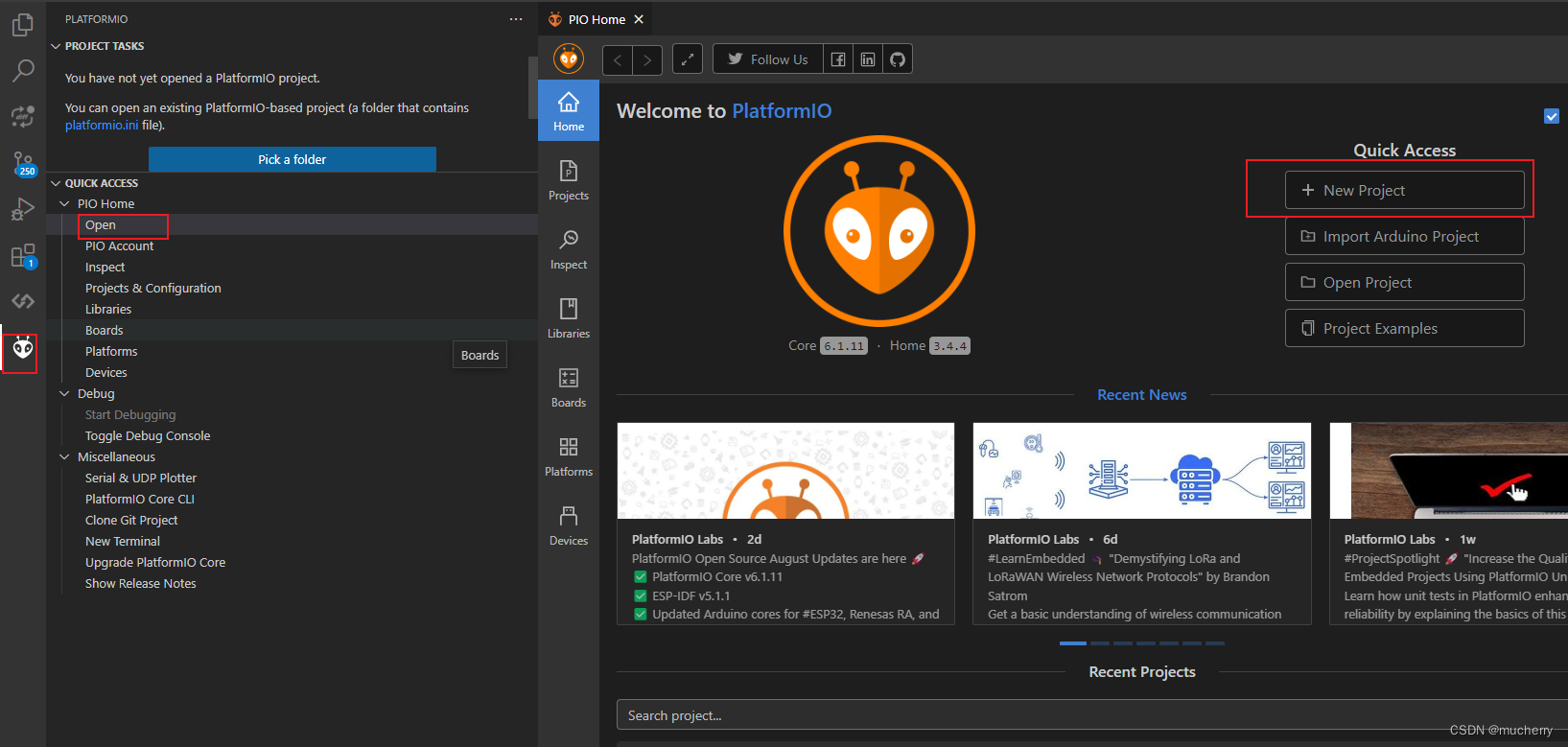The height and width of the screenshot is (747, 1568).
Task: Toggle the show-at-startup checkbox
Action: pyautogui.click(x=1552, y=116)
